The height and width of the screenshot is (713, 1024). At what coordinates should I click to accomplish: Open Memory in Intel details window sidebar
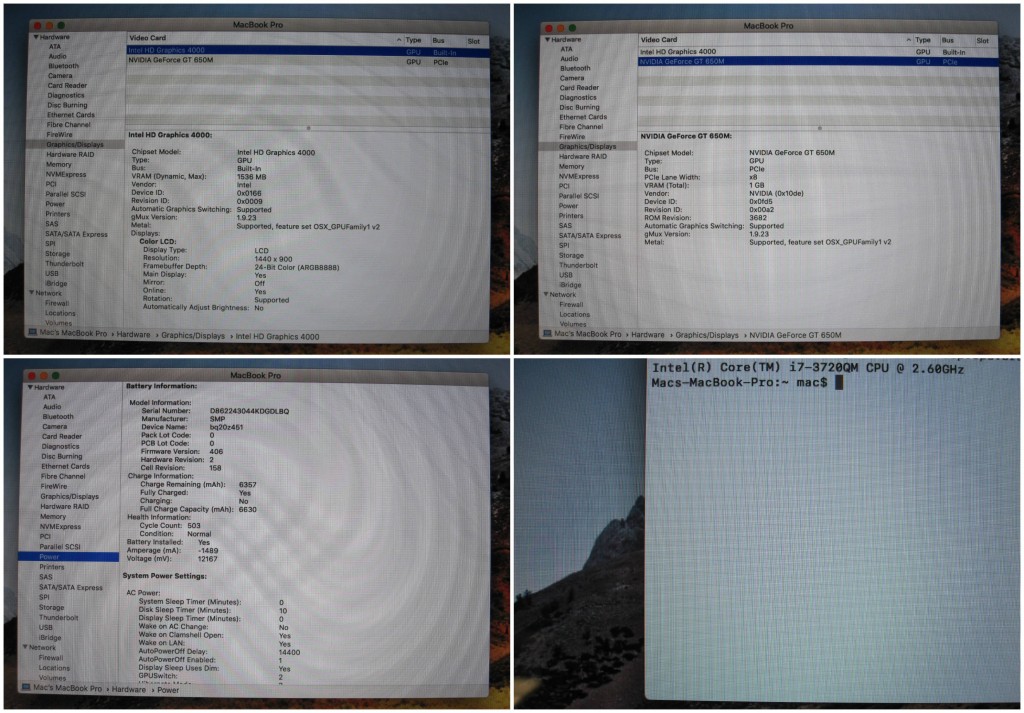point(59,165)
